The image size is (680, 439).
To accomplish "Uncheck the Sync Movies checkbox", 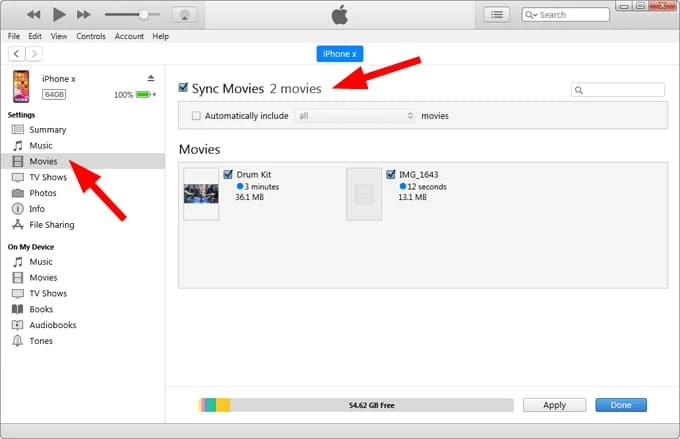I will tap(183, 88).
